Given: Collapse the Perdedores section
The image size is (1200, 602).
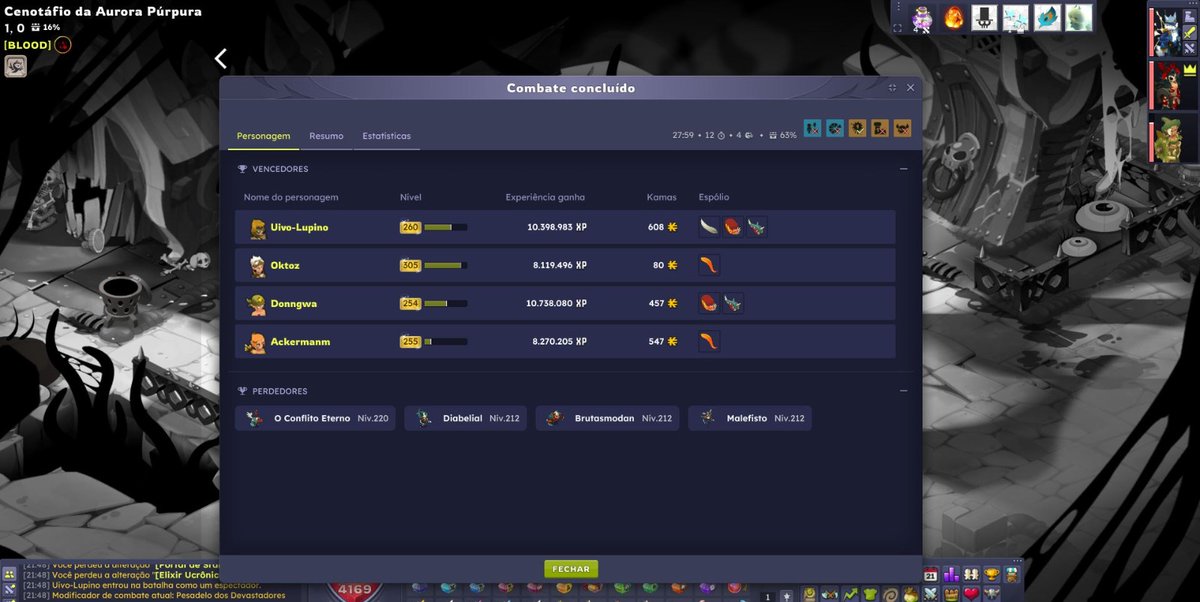Looking at the screenshot, I should [x=903, y=391].
